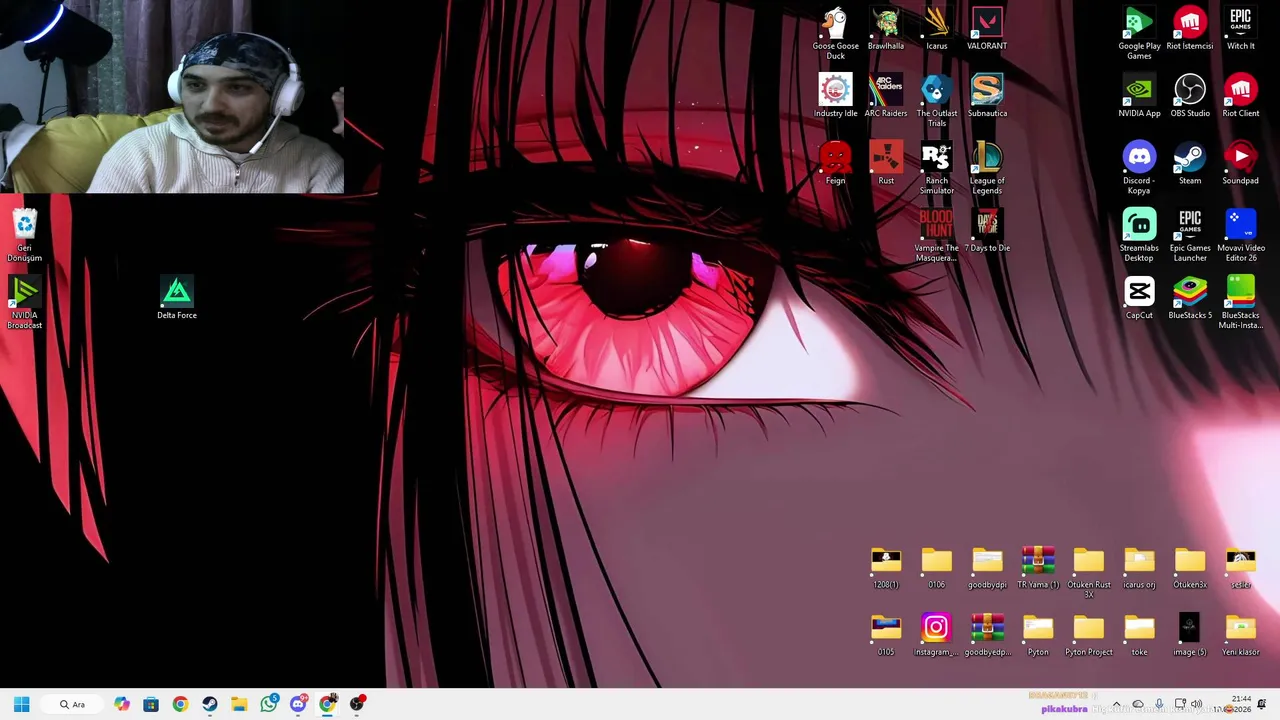Image resolution: width=1280 pixels, height=720 pixels.
Task: Select Movavi Video Editor 26 icon
Action: click(x=1240, y=235)
